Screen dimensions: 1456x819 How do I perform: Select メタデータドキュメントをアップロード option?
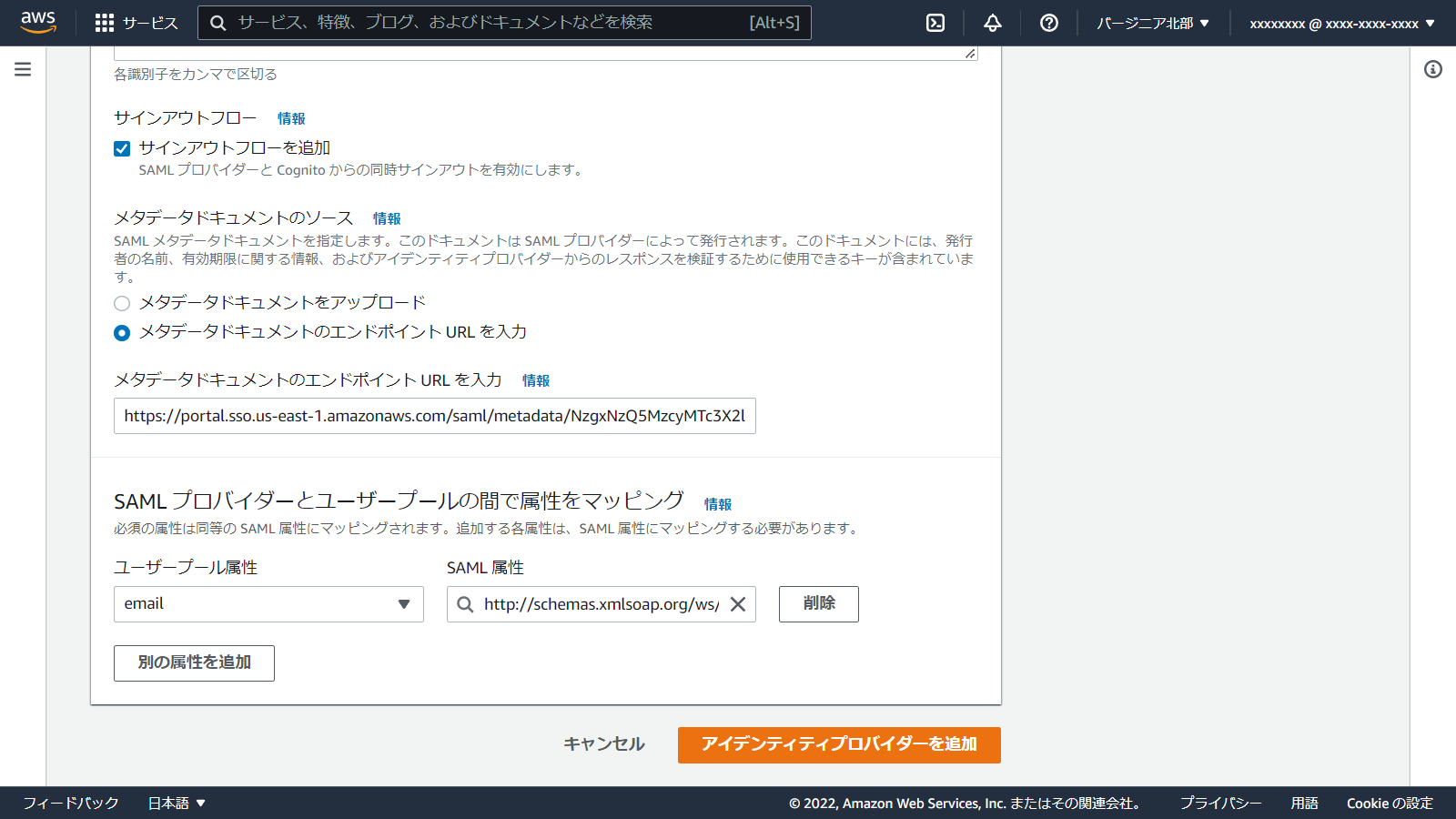click(x=122, y=303)
